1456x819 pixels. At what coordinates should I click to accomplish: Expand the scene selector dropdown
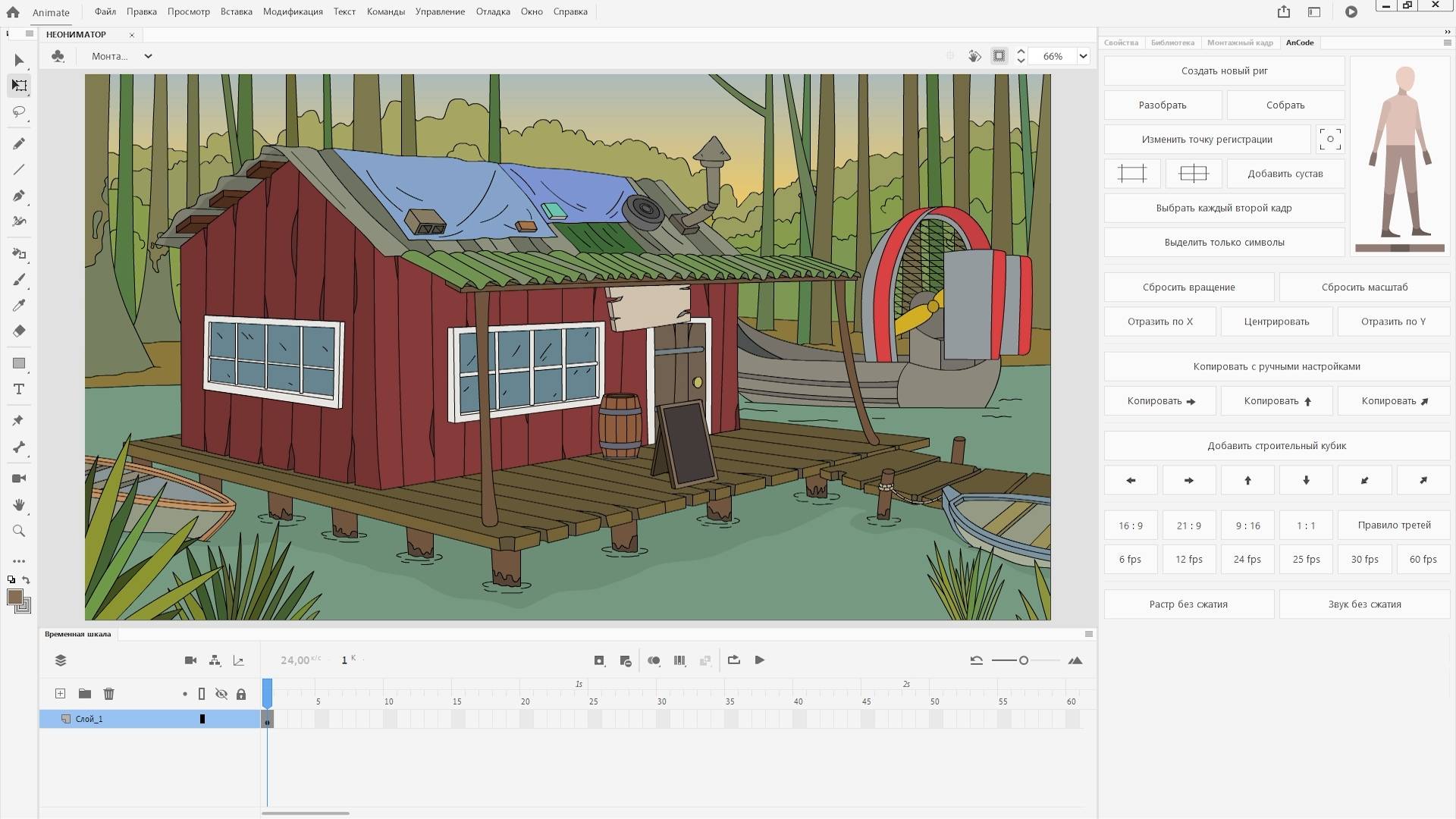[x=148, y=56]
